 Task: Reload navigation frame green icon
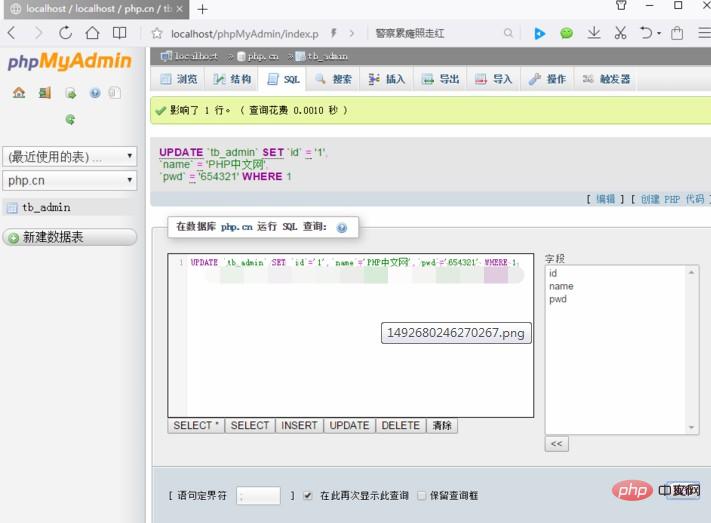70,119
